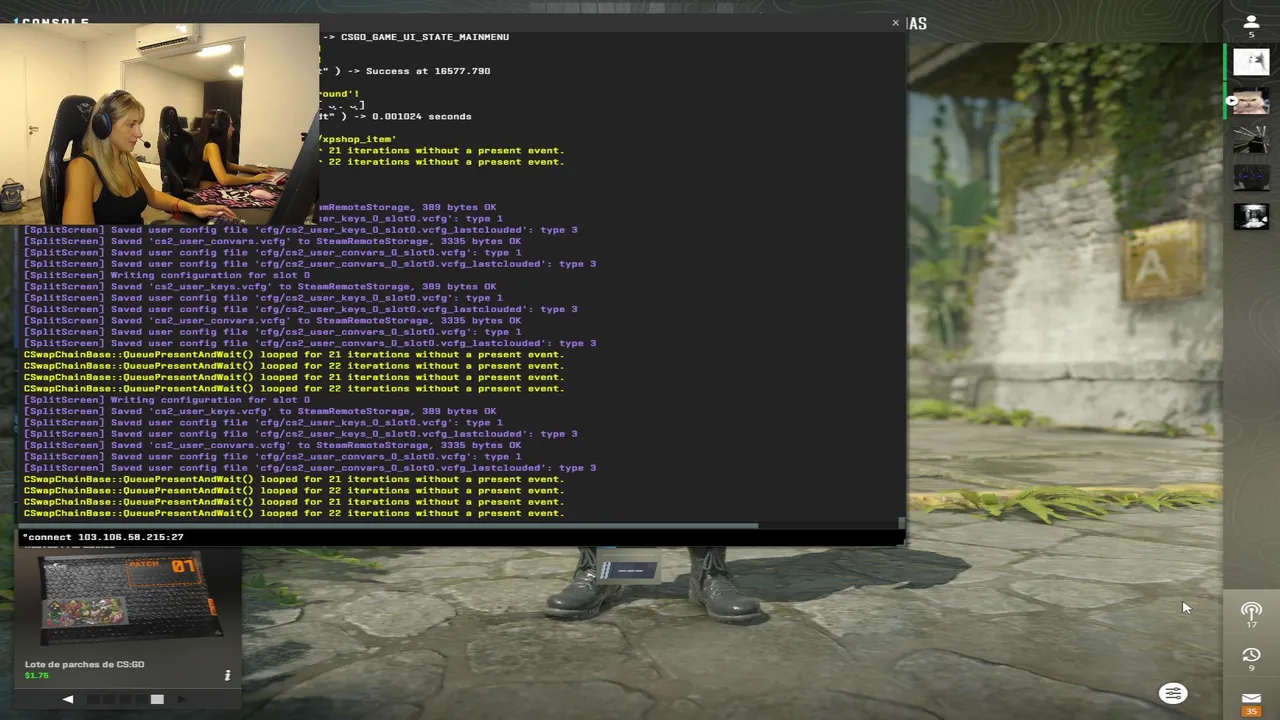Select the friend avatar with radiating lines
Viewport: 1280px width, 720px height.
(1251, 140)
